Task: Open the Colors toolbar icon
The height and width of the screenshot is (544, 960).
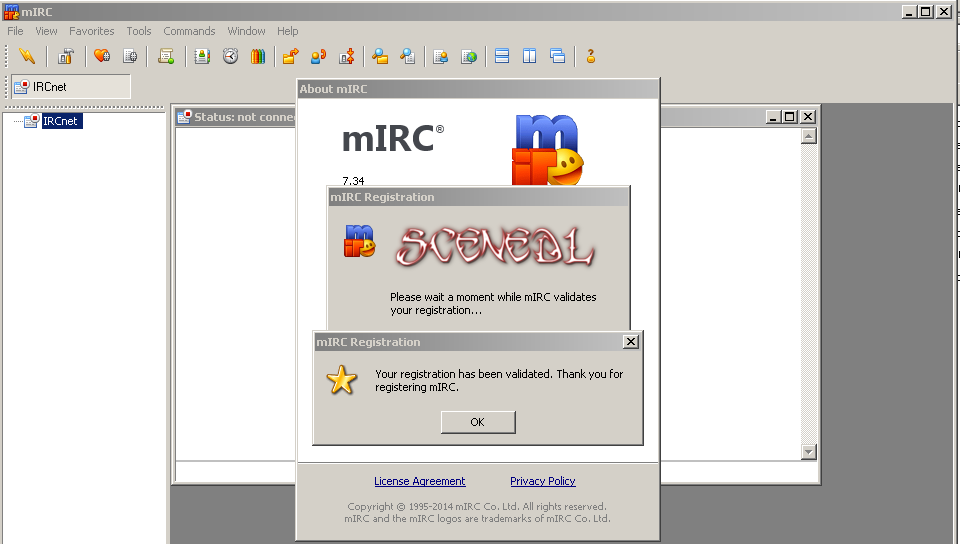Action: click(258, 56)
